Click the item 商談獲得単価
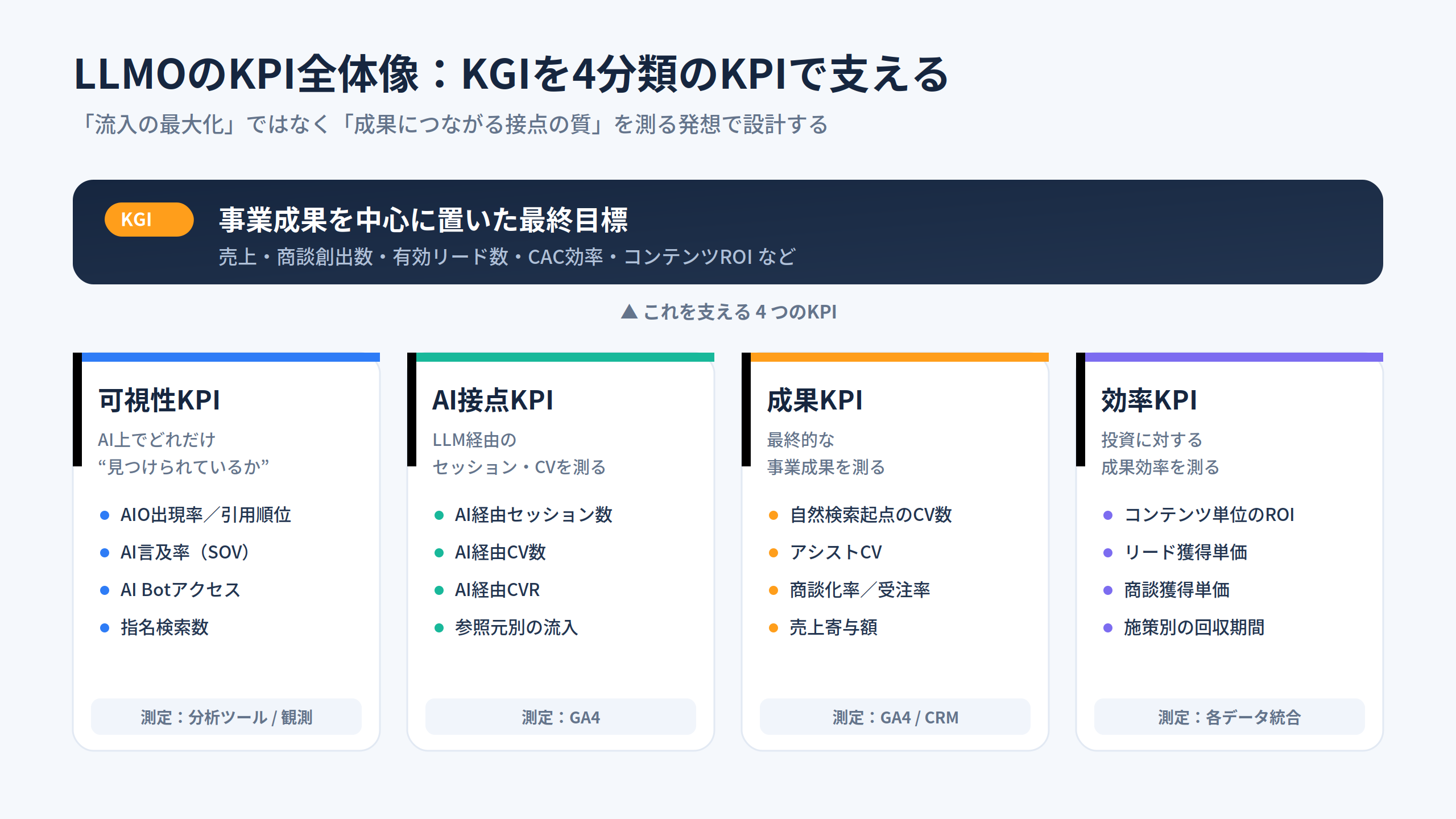 (x=1177, y=590)
